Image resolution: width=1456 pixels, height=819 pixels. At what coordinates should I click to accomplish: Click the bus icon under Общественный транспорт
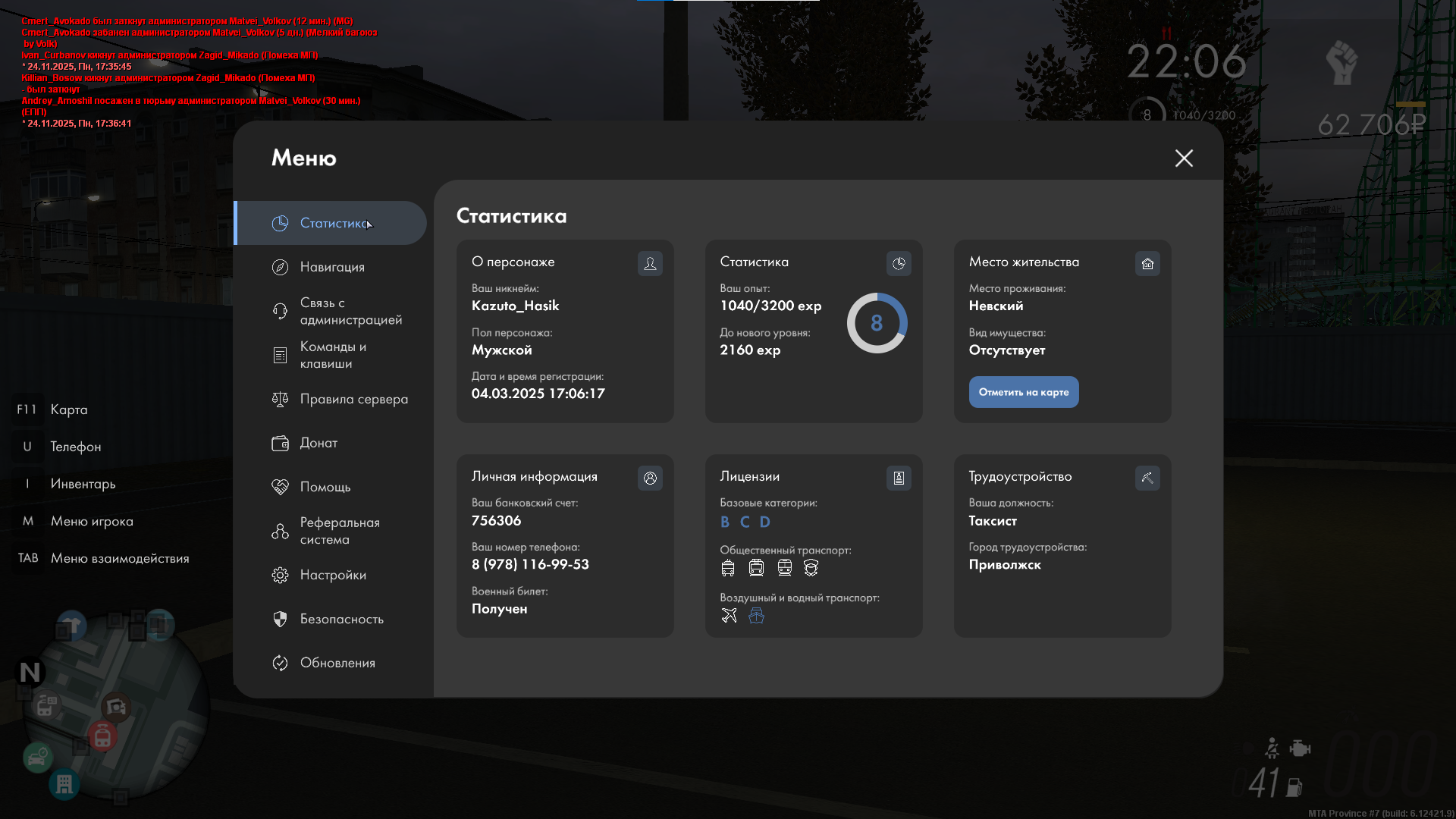coord(728,568)
